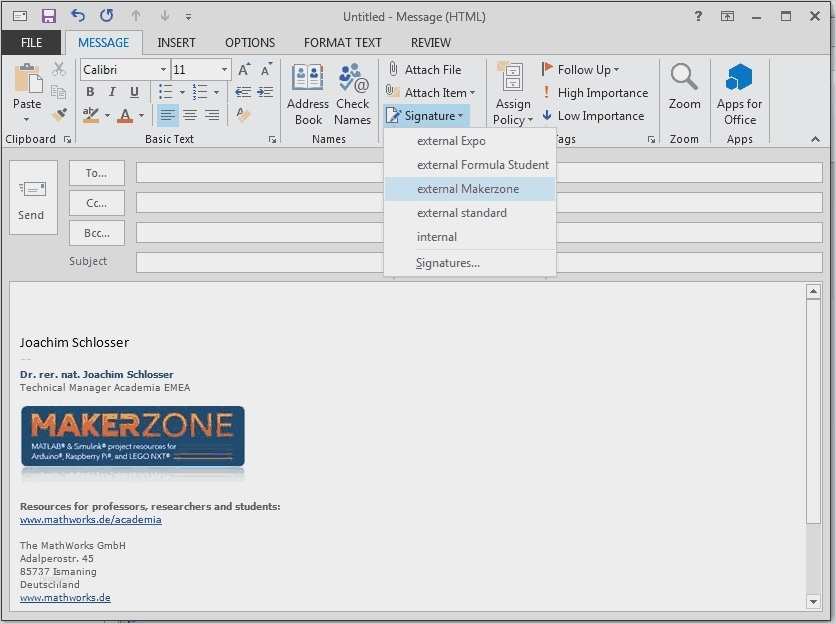Click the Format Painter icon
The image size is (836, 624).
pos(58,114)
